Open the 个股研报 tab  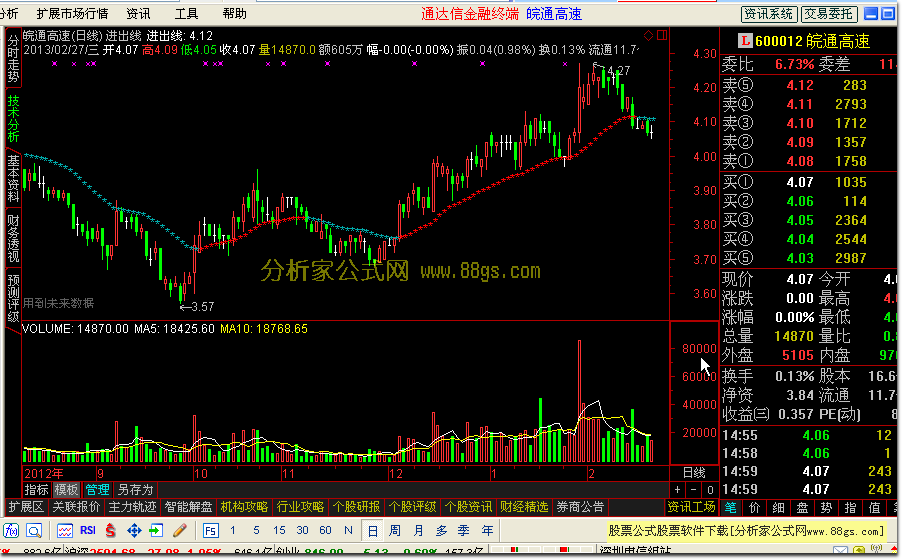click(x=356, y=507)
